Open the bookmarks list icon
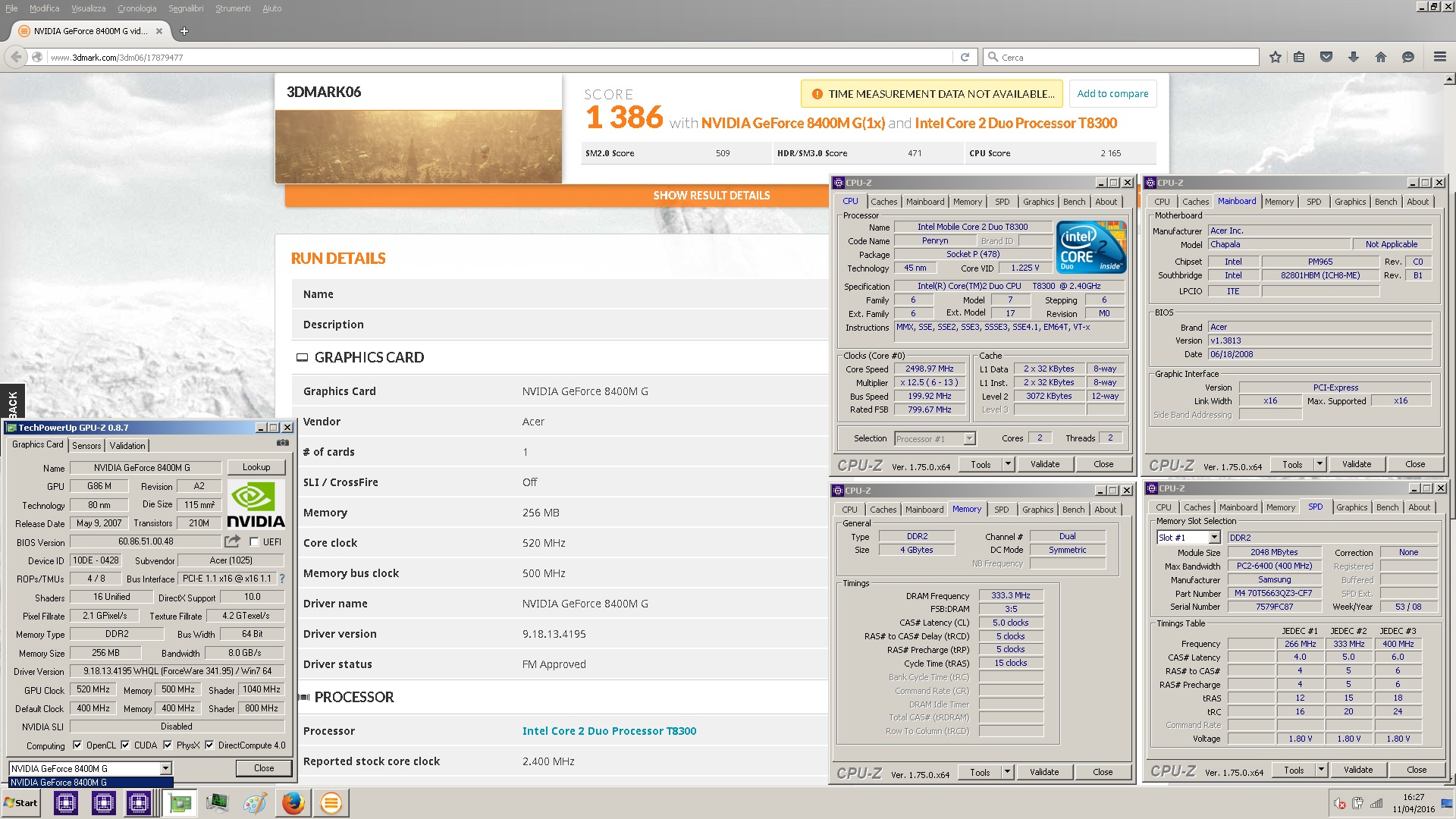The height and width of the screenshot is (819, 1456). [x=1299, y=57]
